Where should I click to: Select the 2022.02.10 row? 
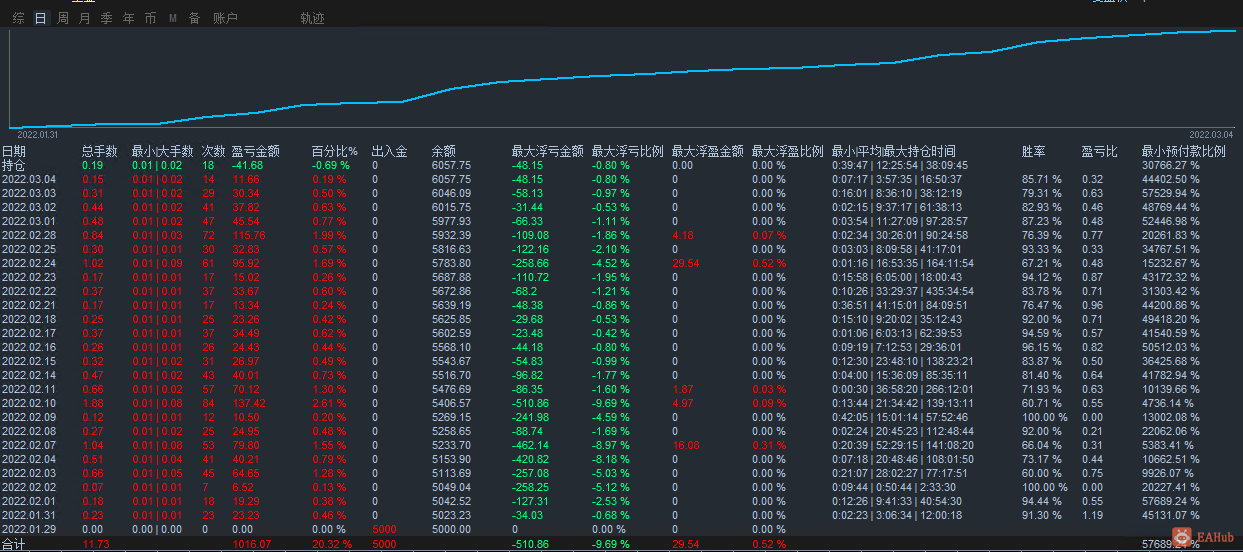click(x=621, y=403)
